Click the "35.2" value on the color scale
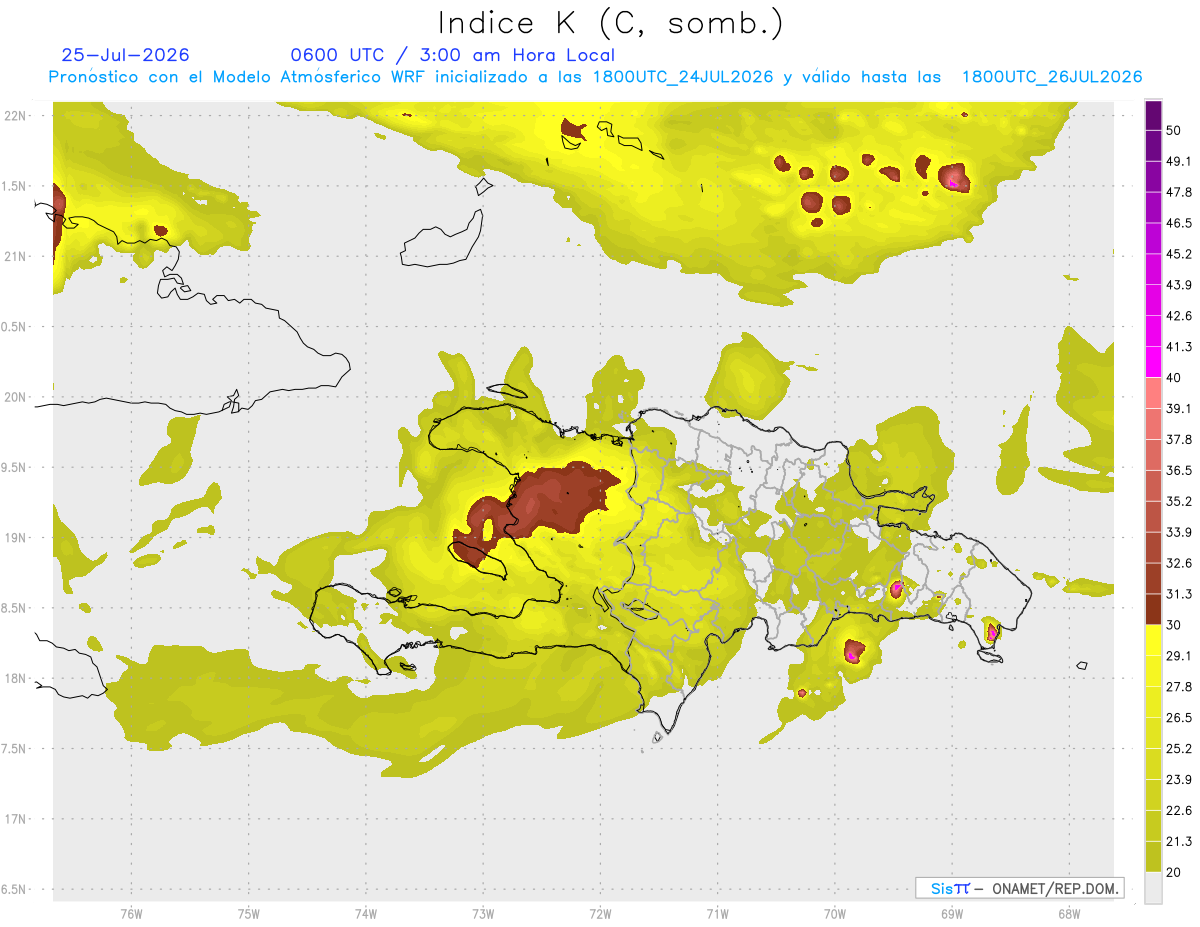1200x927 pixels. click(x=1179, y=502)
